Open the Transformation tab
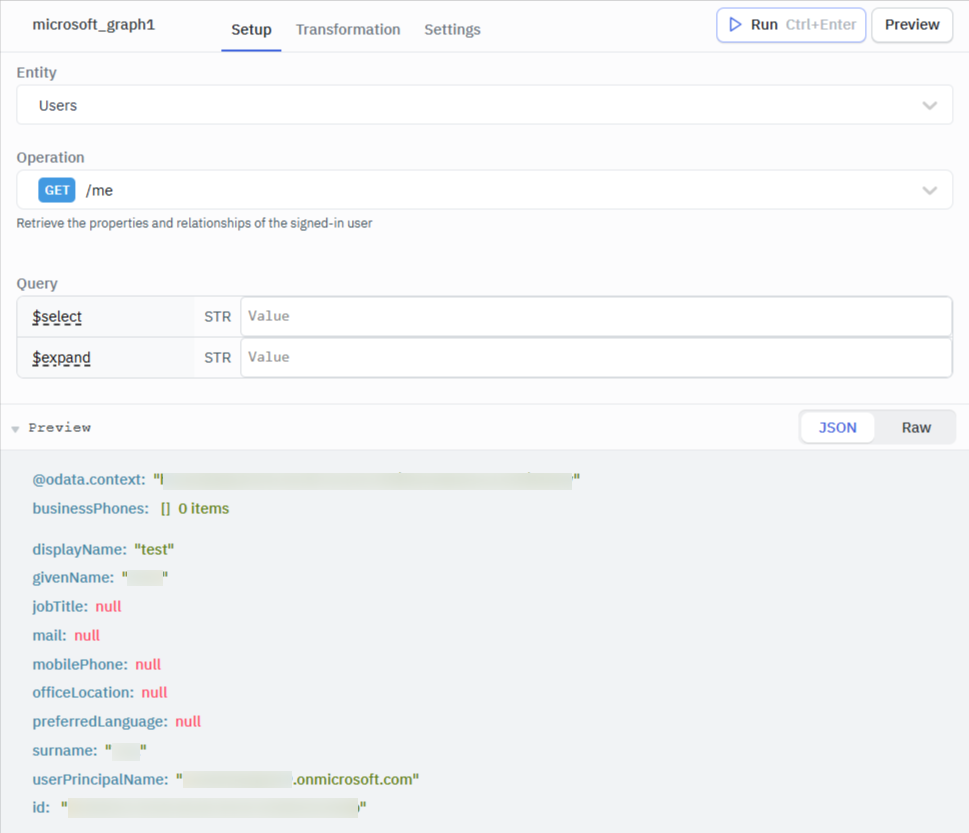This screenshot has height=833, width=969. click(x=348, y=30)
